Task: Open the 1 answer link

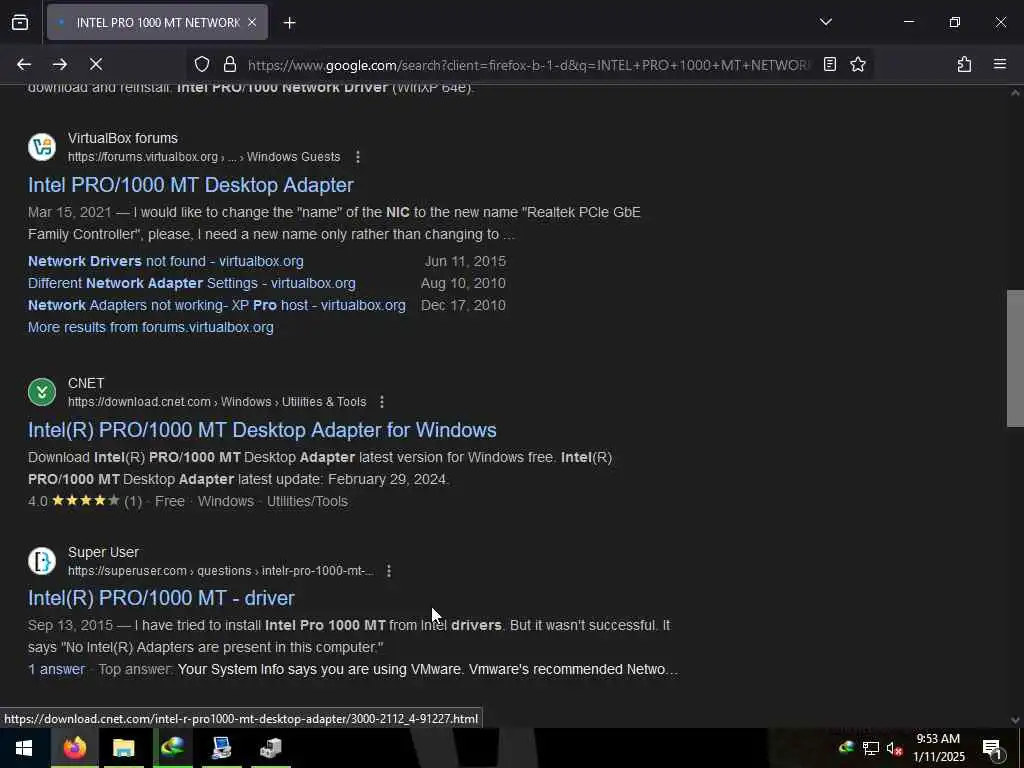Action: [x=56, y=669]
